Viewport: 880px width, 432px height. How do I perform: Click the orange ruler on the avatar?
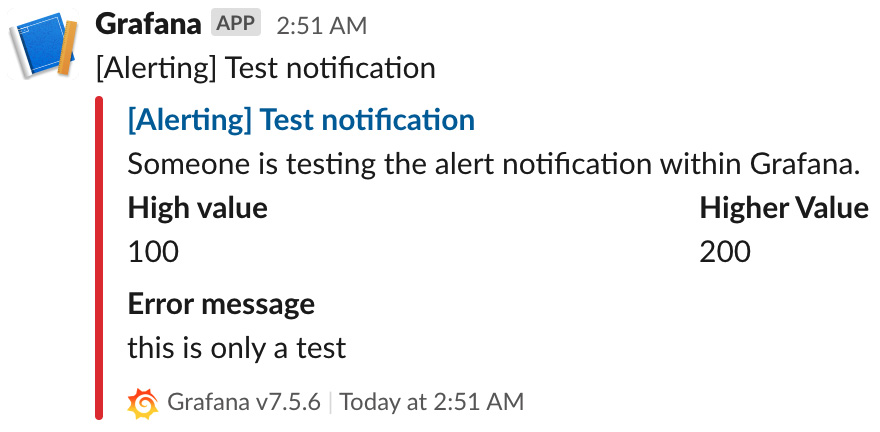pyautogui.click(x=68, y=48)
